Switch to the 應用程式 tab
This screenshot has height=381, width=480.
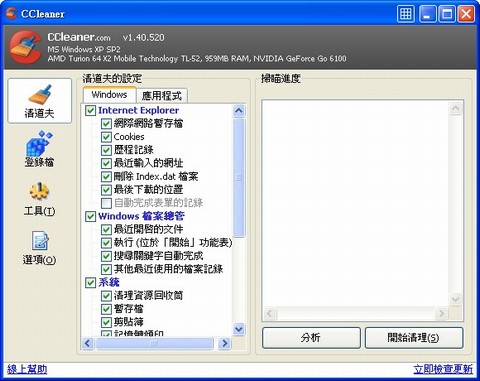[162, 96]
